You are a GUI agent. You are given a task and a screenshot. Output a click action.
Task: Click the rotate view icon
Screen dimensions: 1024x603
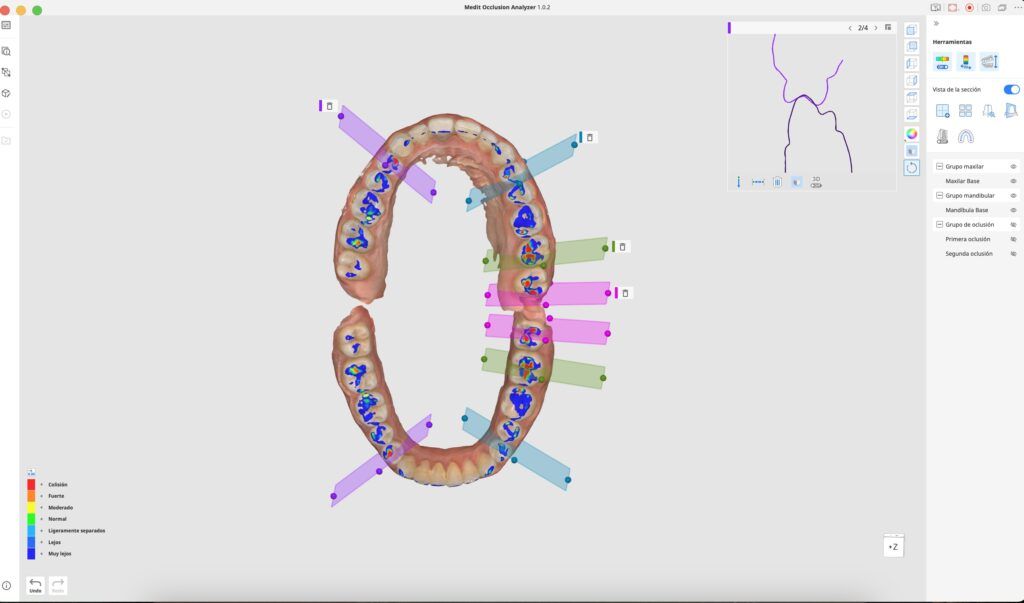[912, 168]
